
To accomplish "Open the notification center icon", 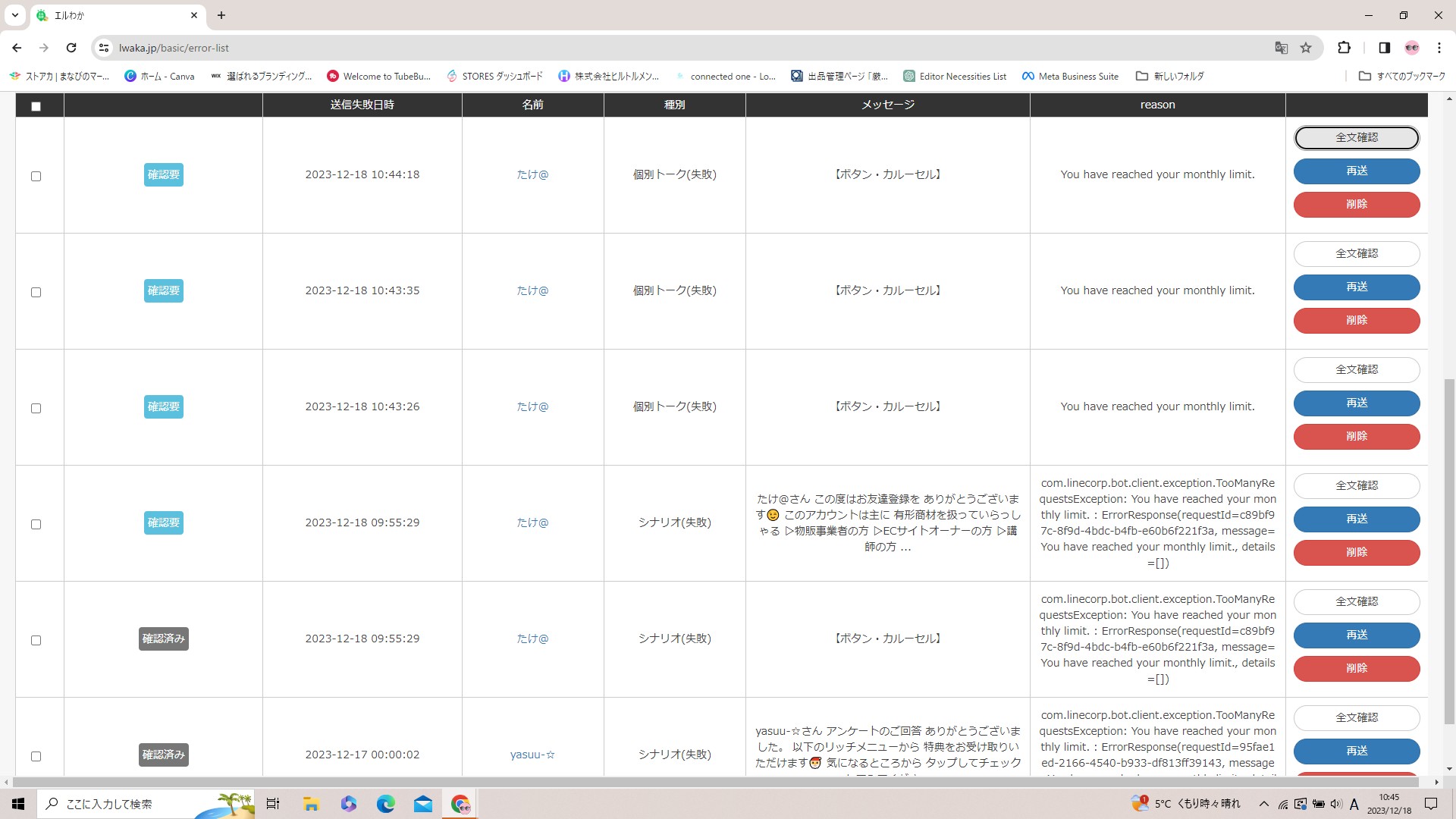I will [1431, 804].
